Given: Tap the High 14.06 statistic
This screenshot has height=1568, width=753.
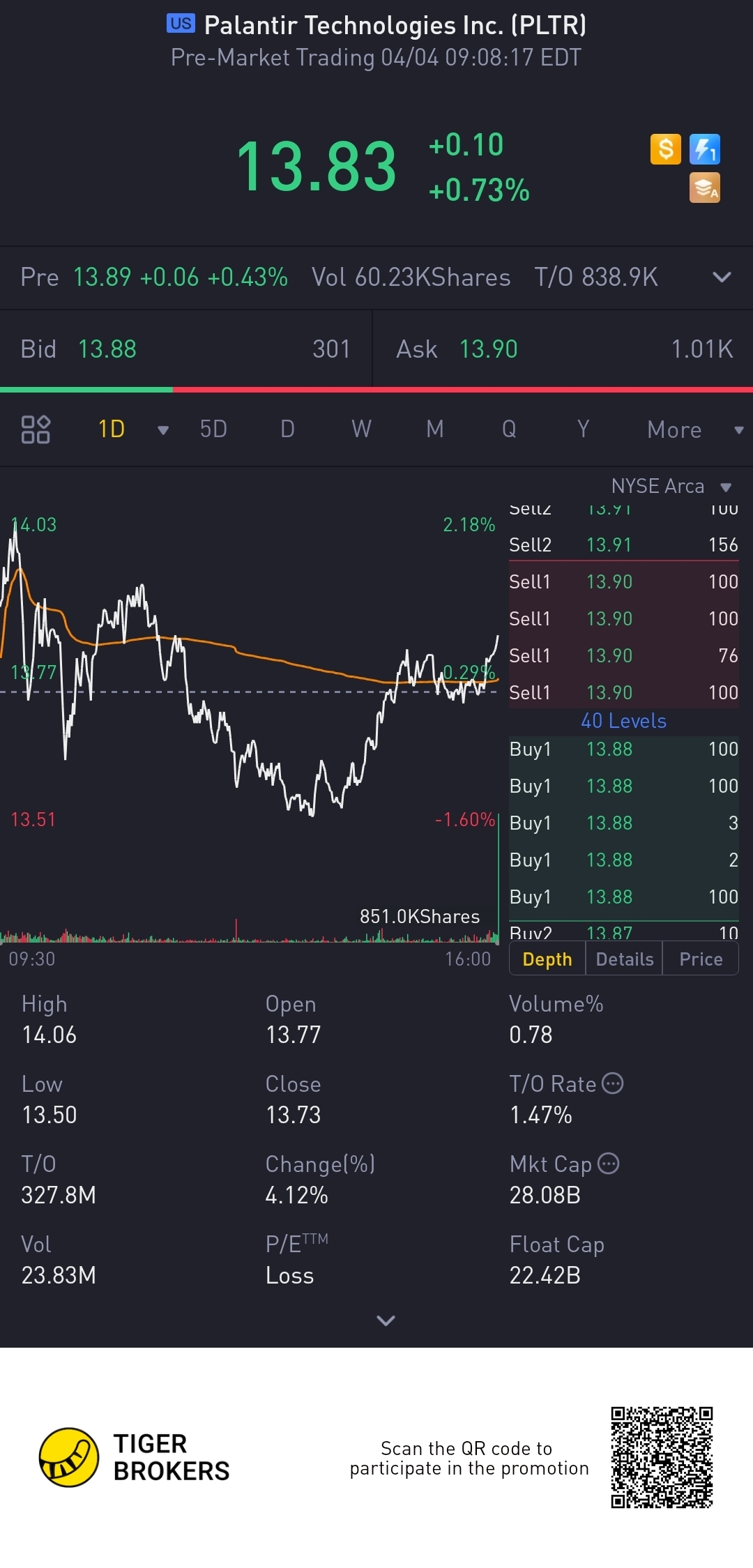Looking at the screenshot, I should click(49, 1019).
